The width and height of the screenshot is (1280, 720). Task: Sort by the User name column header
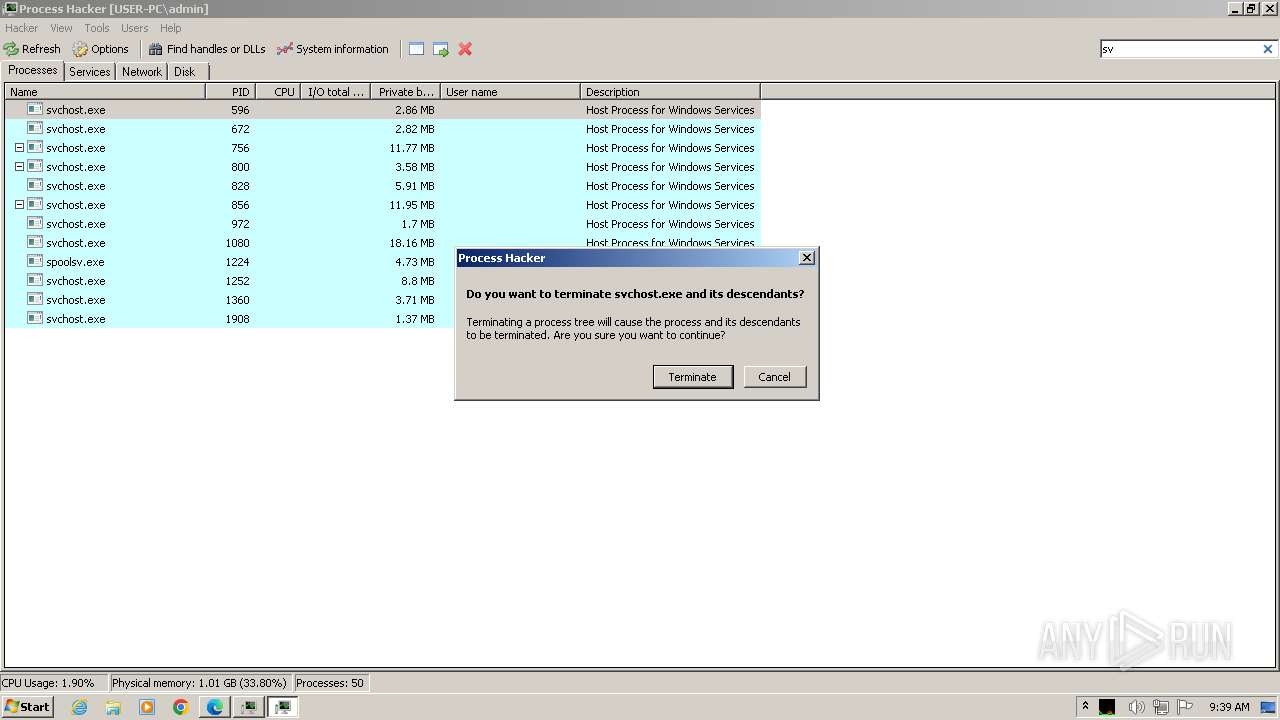pos(510,92)
